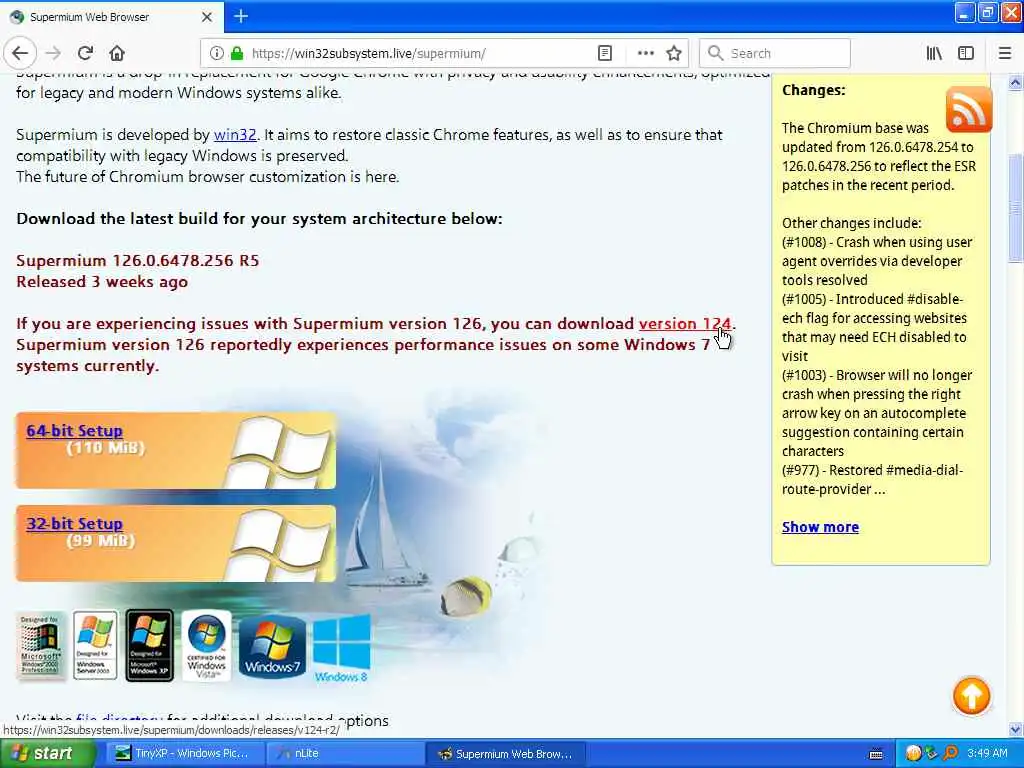The height and width of the screenshot is (768, 1024).
Task: Show the sidebars icon
Action: tap(966, 54)
